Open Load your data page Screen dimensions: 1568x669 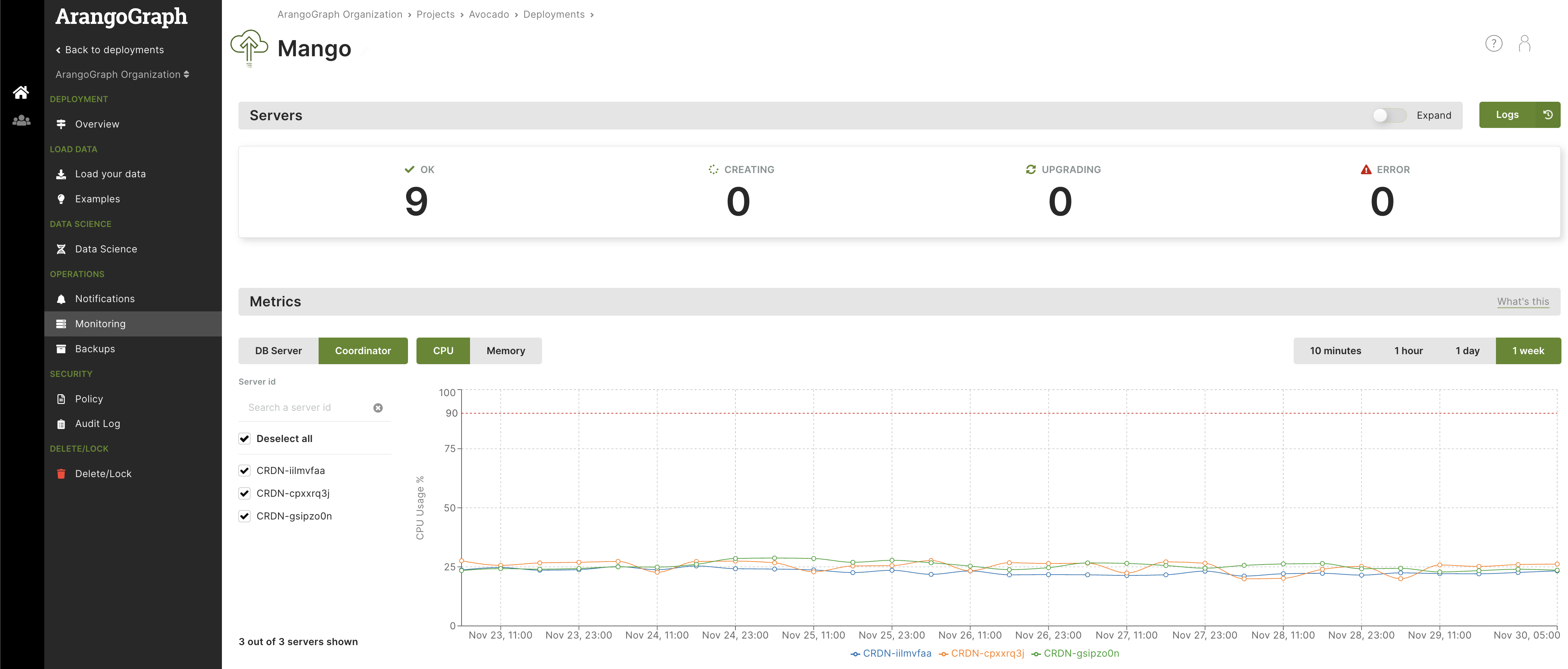pyautogui.click(x=133, y=174)
